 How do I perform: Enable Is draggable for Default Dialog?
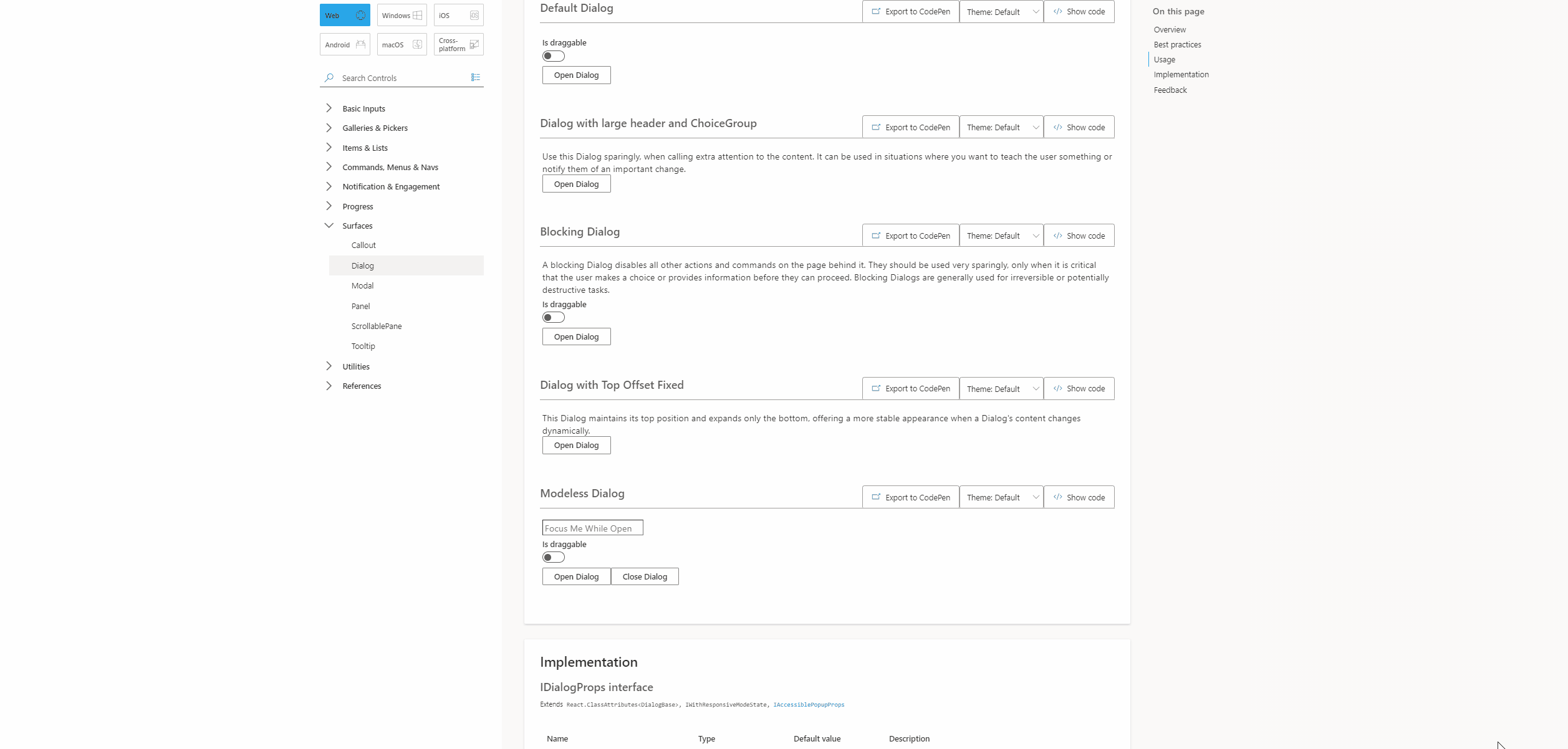(553, 55)
